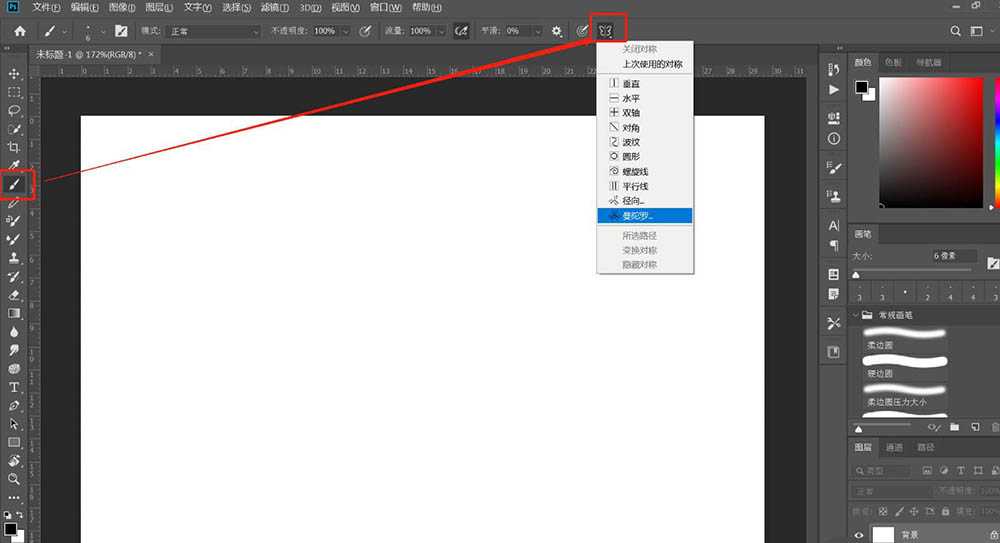Select the Horizontal Type tool

(x=15, y=387)
